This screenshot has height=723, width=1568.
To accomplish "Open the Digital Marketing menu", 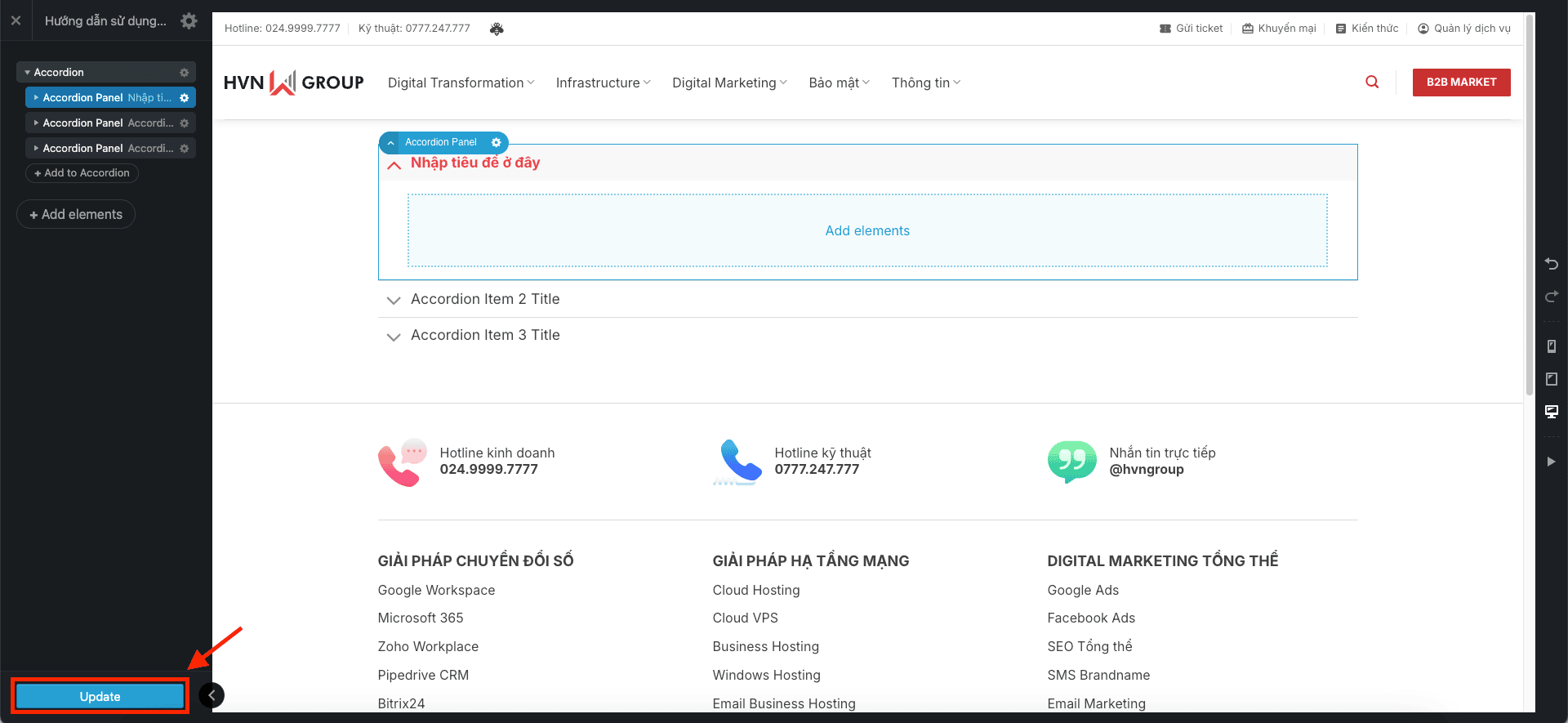I will (x=729, y=83).
